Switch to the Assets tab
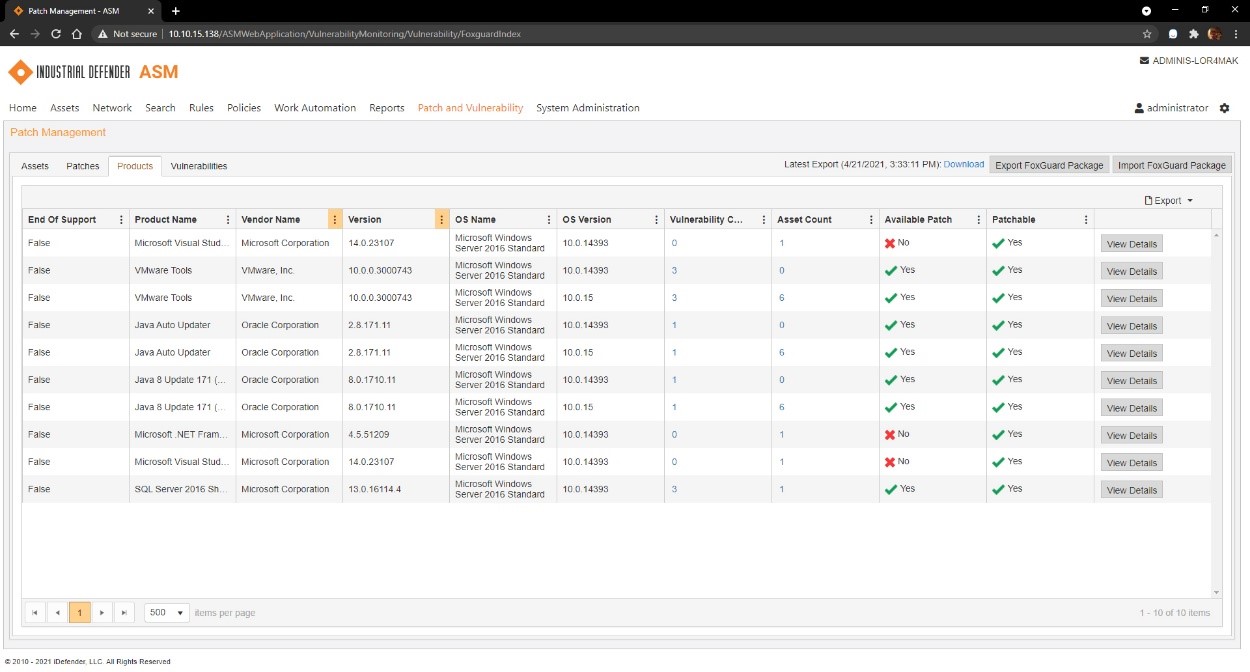Viewport: 1250px width, 672px height. (x=35, y=166)
